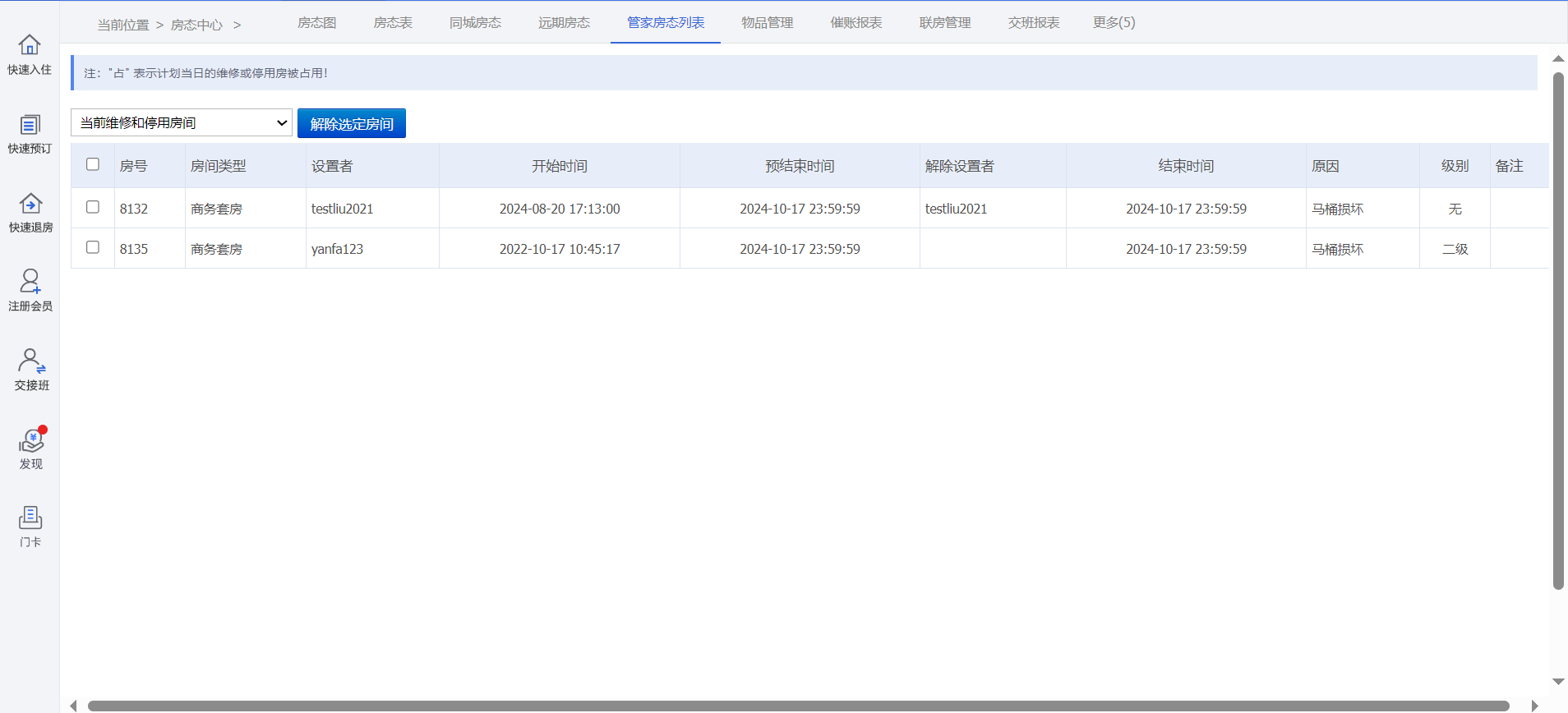Click 结束时间 column header
Screen dimensions: 1568x713
(x=1186, y=166)
